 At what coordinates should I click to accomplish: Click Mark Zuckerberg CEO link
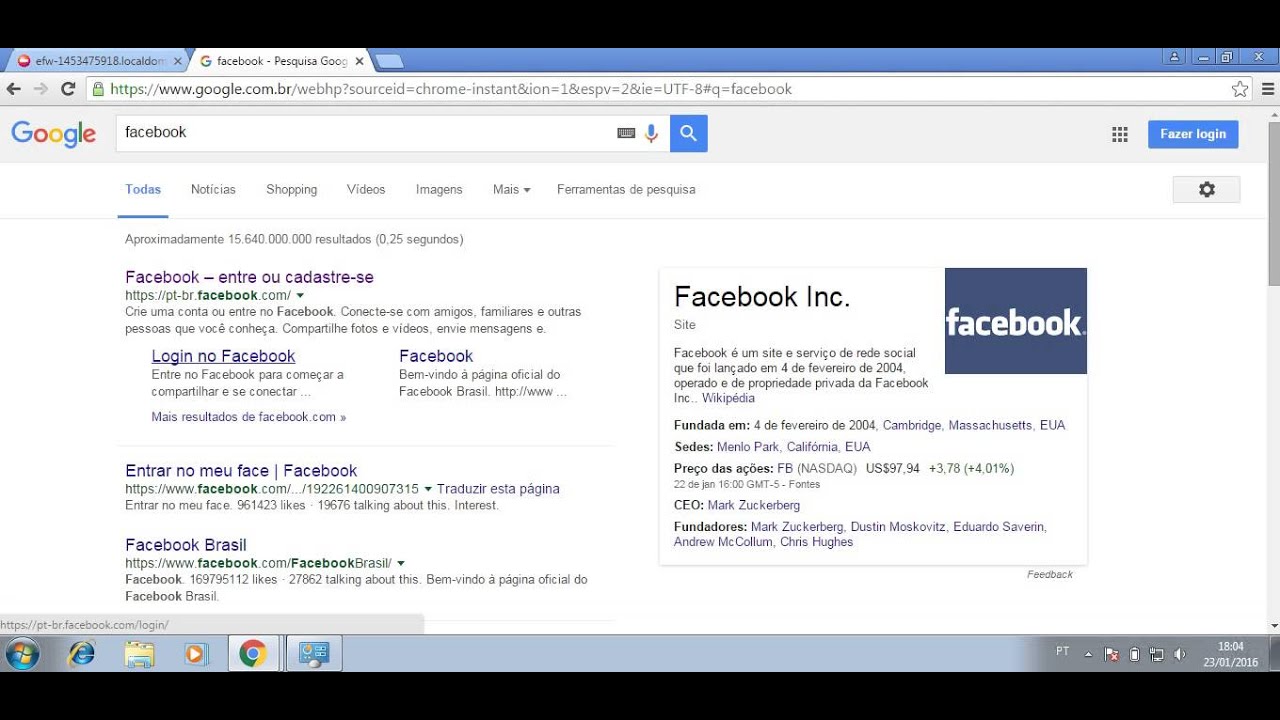[753, 505]
